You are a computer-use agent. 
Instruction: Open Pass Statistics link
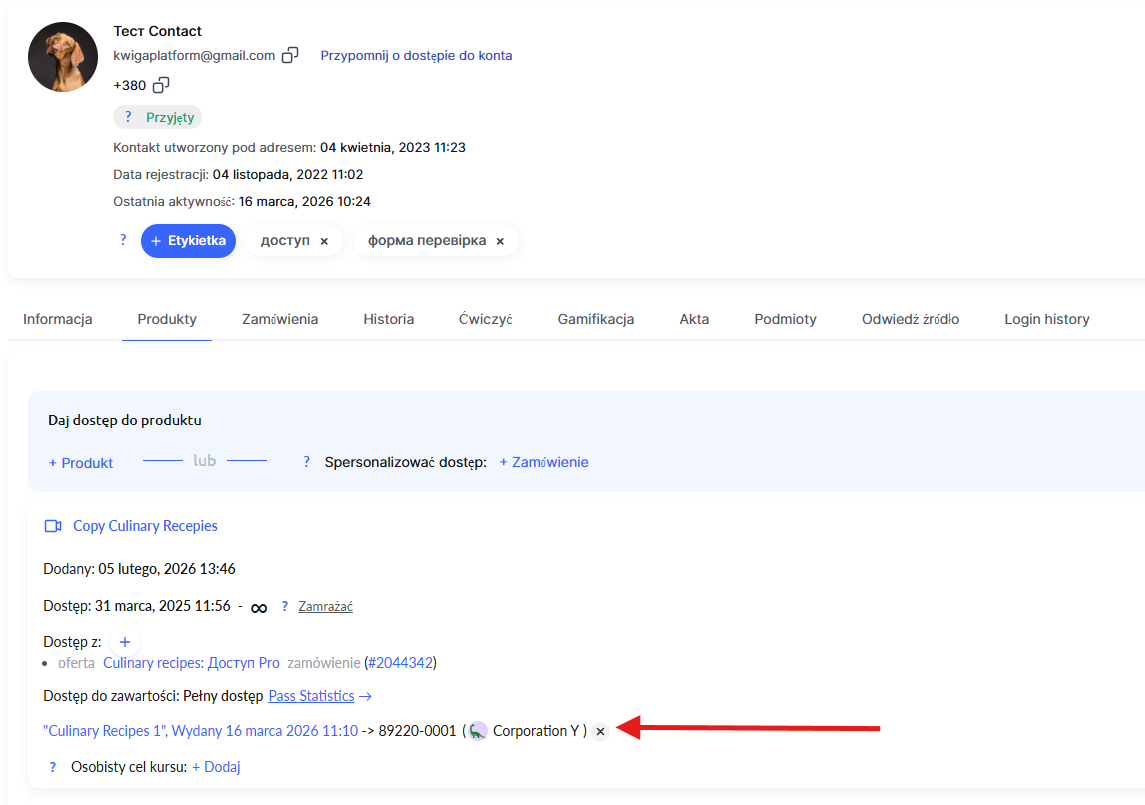click(x=312, y=696)
